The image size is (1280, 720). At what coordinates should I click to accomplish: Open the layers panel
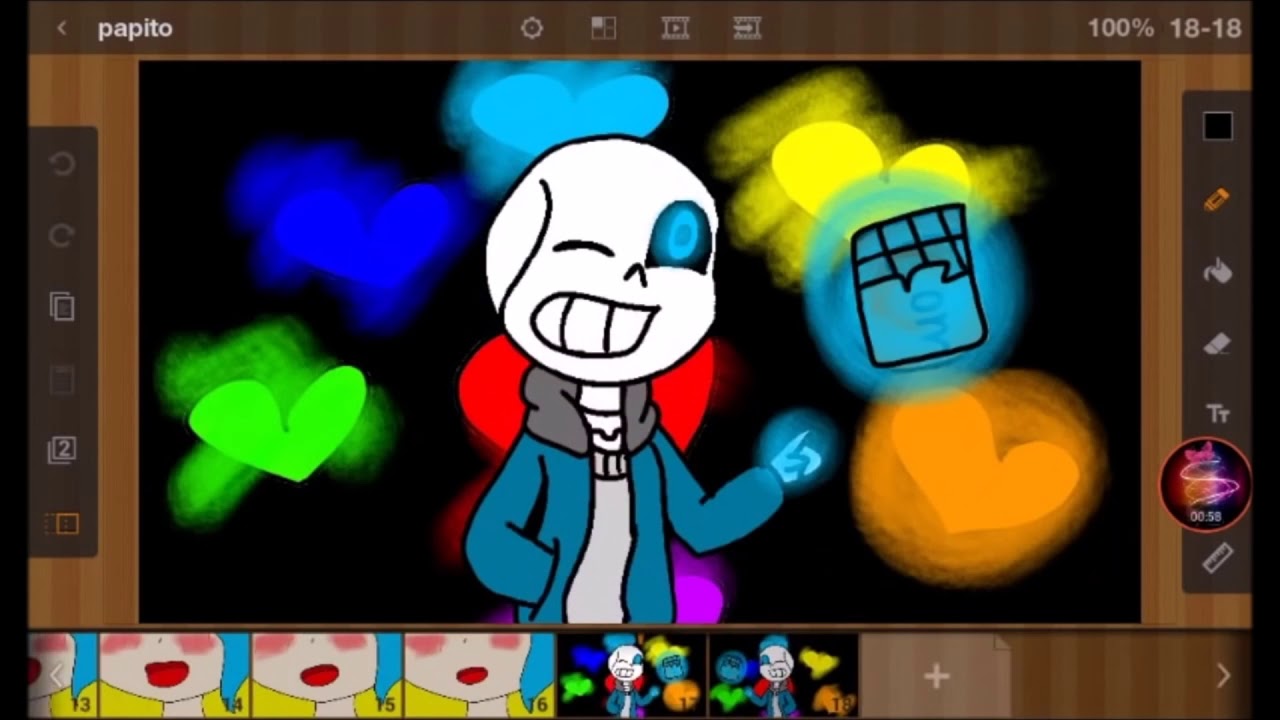(62, 450)
